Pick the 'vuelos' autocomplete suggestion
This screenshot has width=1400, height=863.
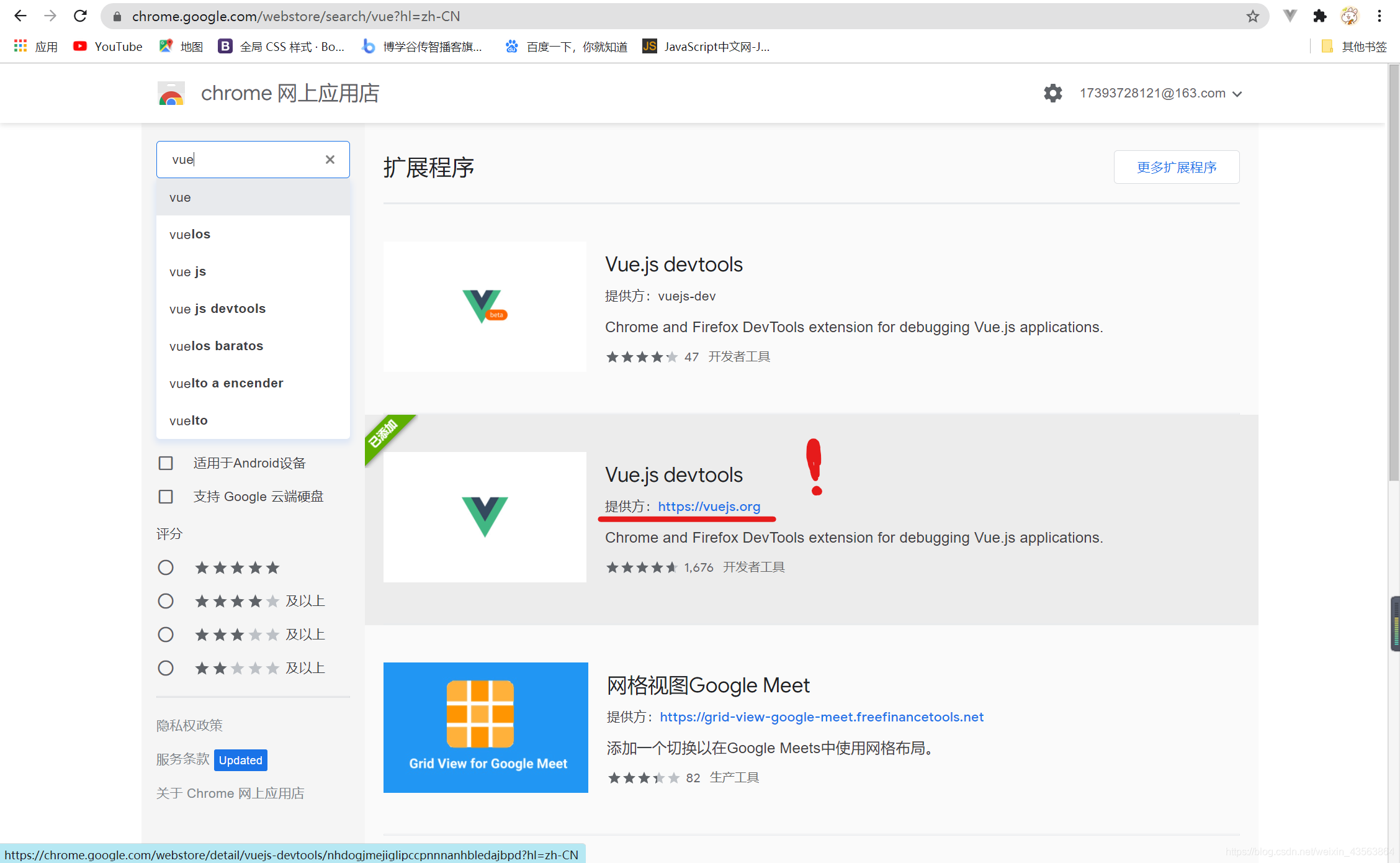click(x=190, y=234)
